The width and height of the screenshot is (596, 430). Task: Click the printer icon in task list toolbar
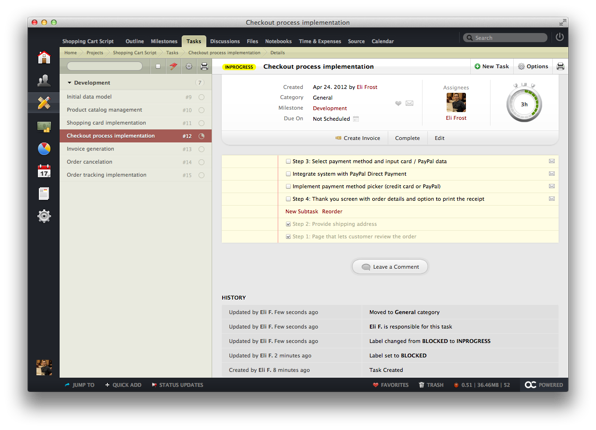click(204, 67)
